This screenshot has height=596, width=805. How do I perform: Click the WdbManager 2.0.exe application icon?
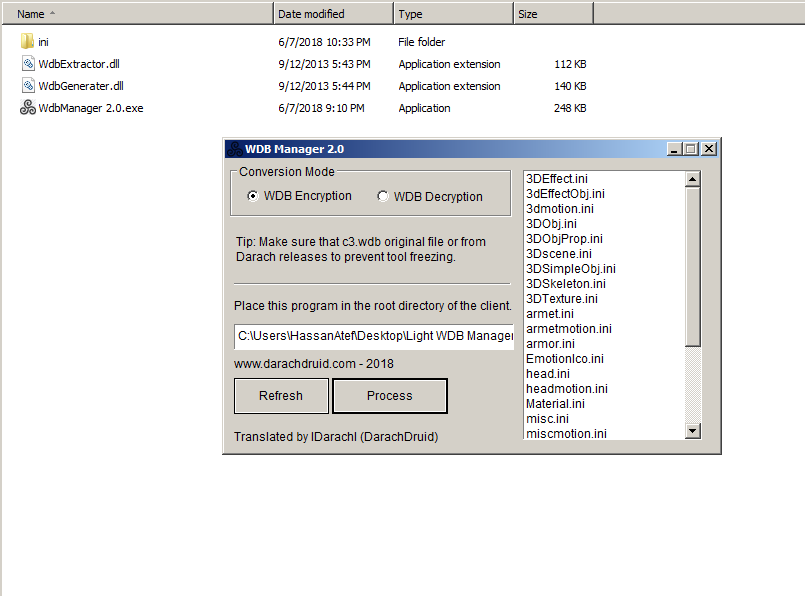coord(28,108)
